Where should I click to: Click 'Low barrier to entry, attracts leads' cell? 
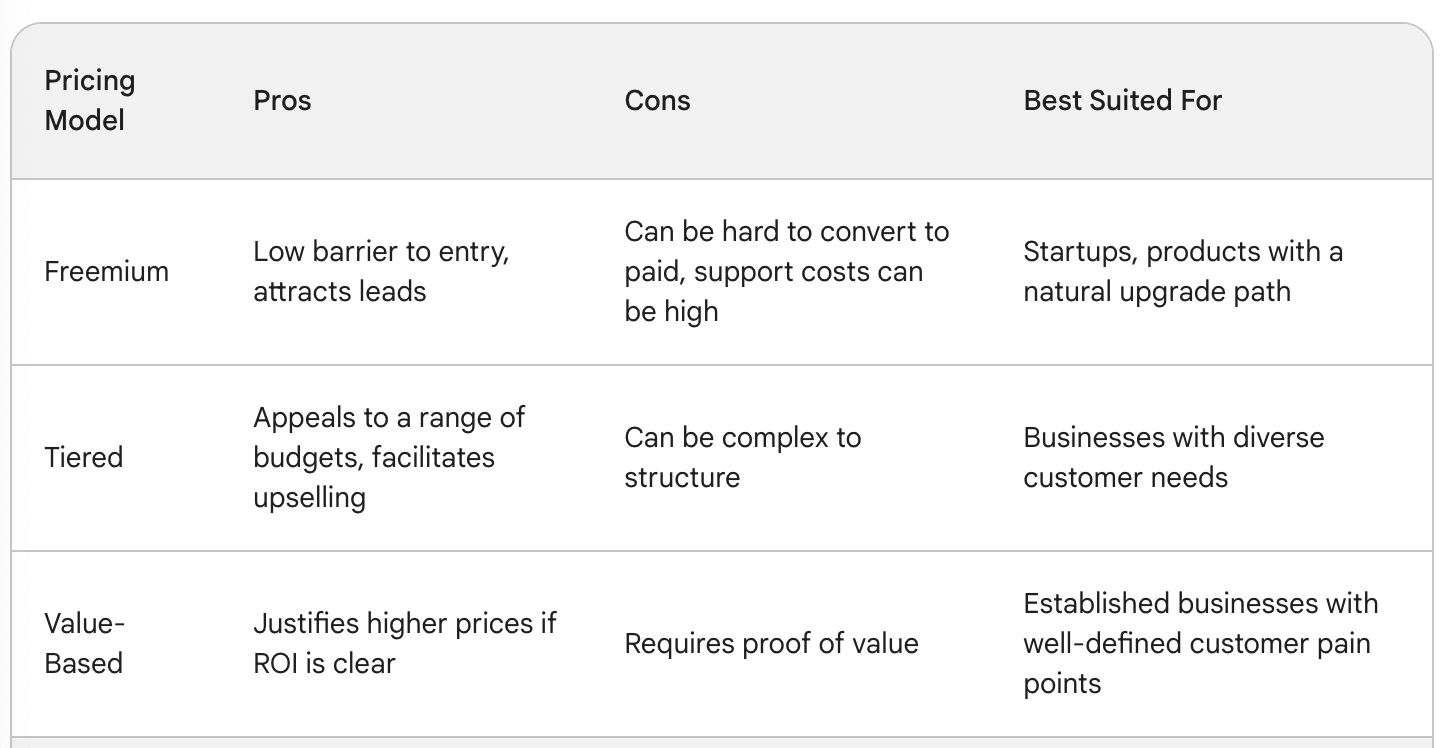[381, 271]
